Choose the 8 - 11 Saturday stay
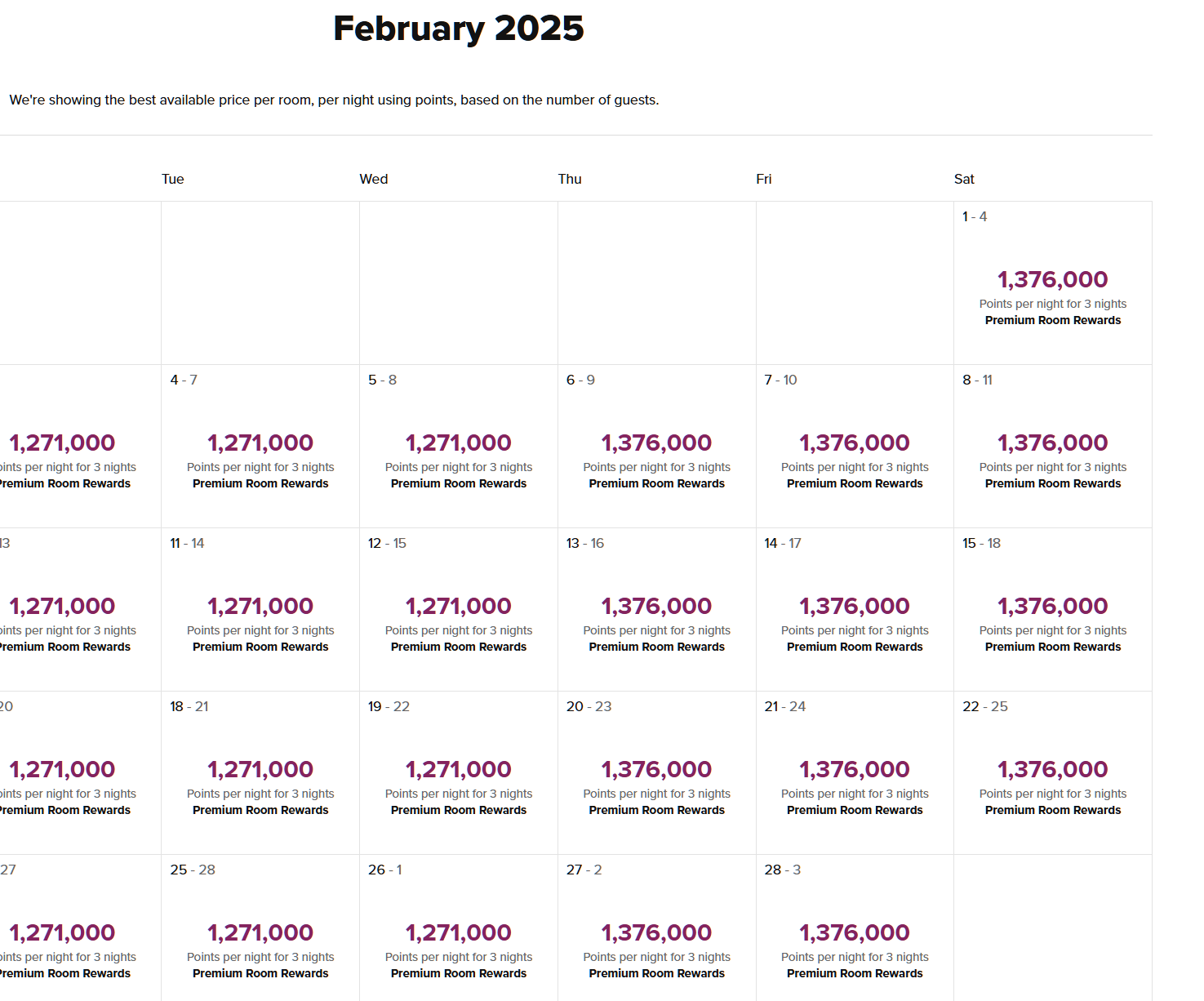Screen dimensions: 1204x1001 (x=1053, y=447)
